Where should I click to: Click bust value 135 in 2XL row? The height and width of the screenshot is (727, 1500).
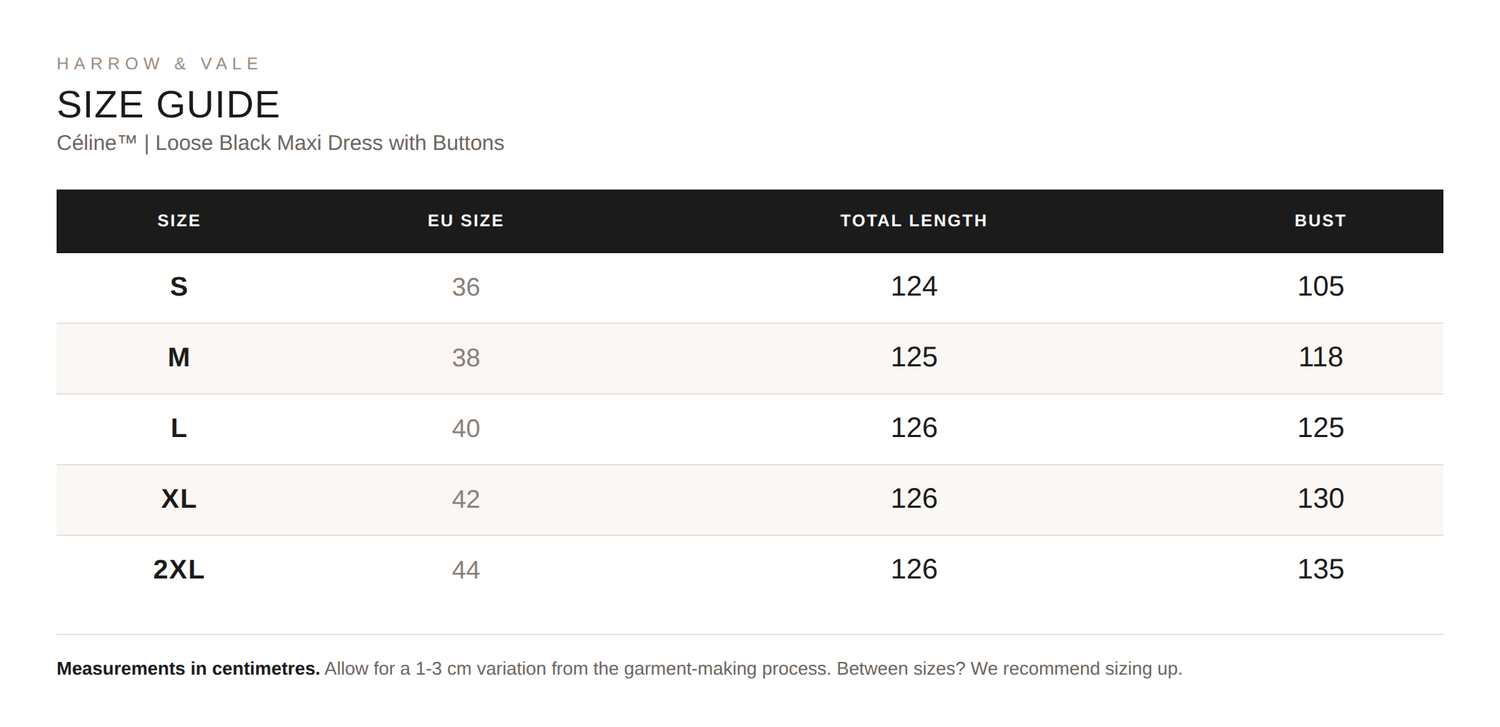[1320, 569]
